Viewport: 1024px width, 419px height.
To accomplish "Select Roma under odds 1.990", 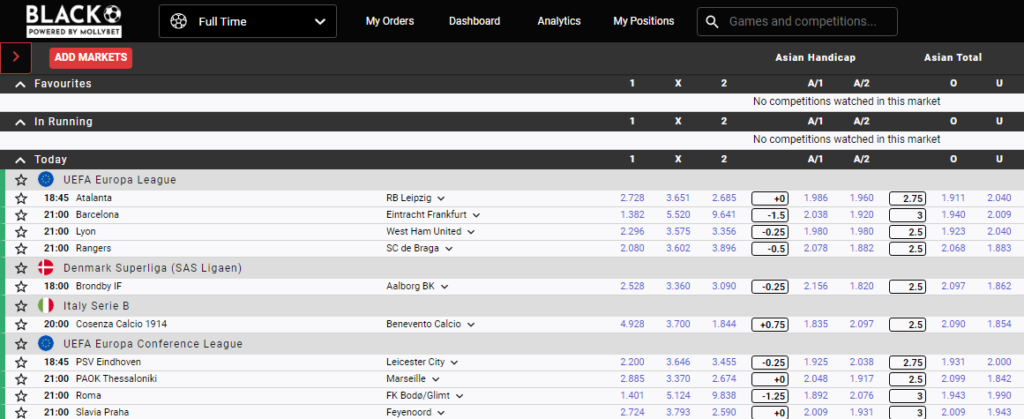I will [x=999, y=396].
